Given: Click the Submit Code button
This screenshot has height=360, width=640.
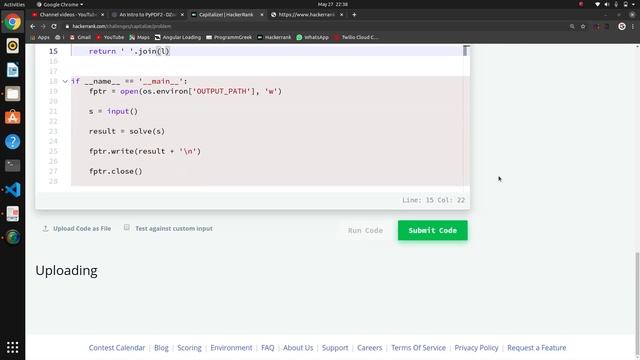Looking at the screenshot, I should tap(433, 231).
